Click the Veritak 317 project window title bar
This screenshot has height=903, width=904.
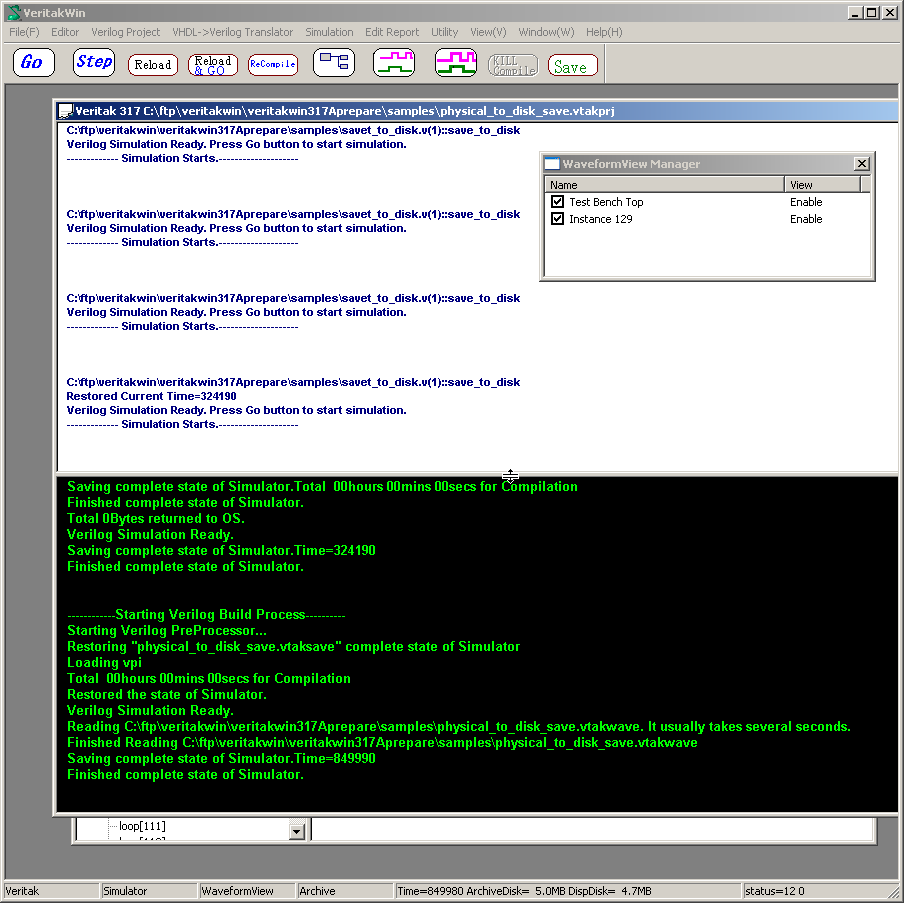477,111
